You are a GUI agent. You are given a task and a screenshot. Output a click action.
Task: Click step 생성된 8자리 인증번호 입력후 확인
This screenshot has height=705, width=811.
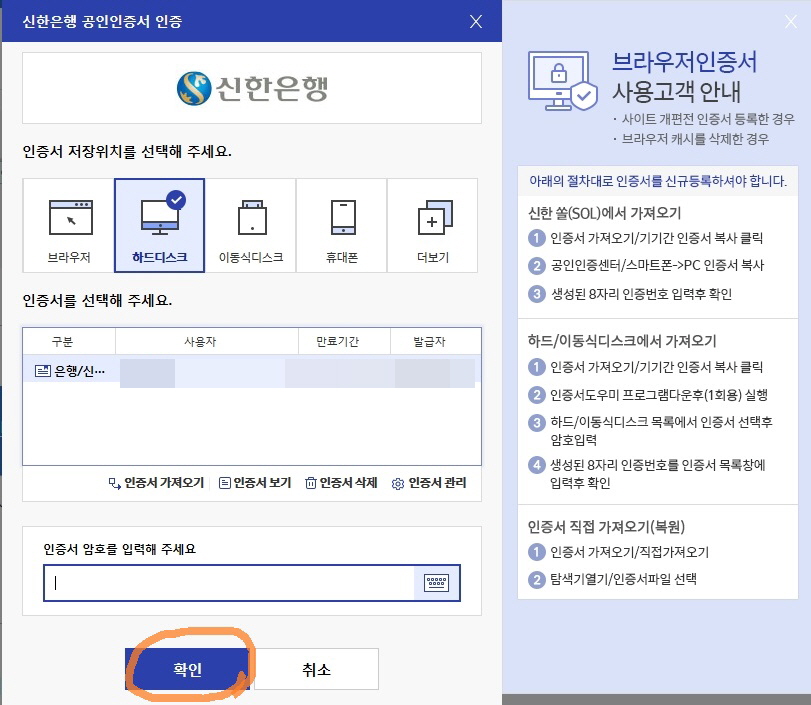[x=641, y=294]
